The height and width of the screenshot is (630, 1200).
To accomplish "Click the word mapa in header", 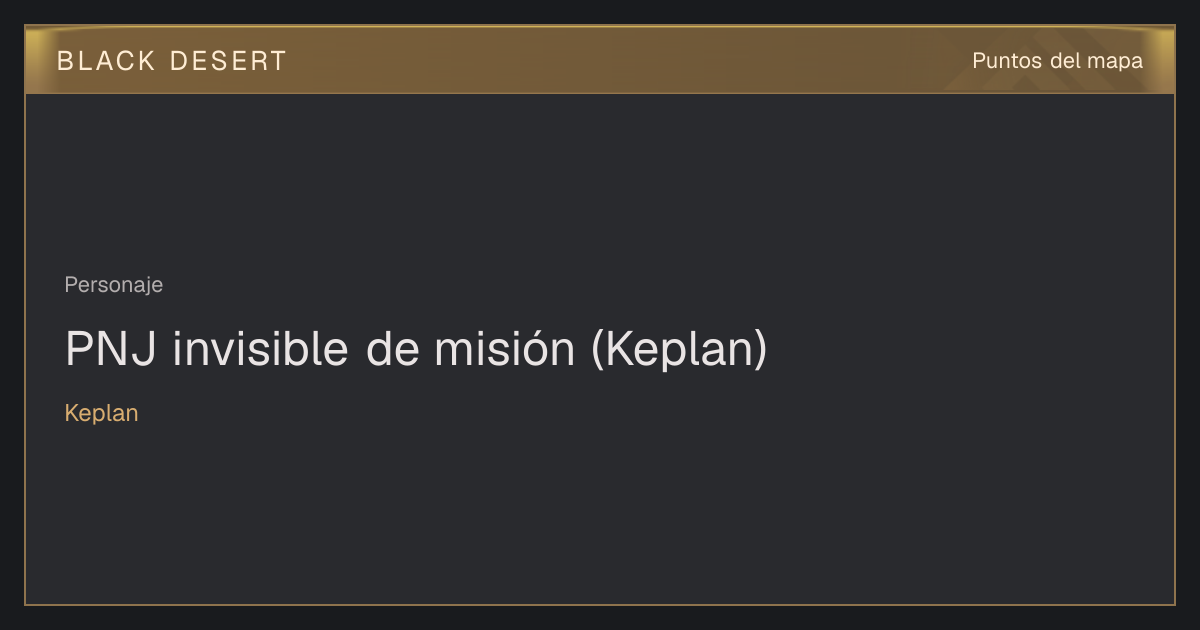I will coord(1115,62).
